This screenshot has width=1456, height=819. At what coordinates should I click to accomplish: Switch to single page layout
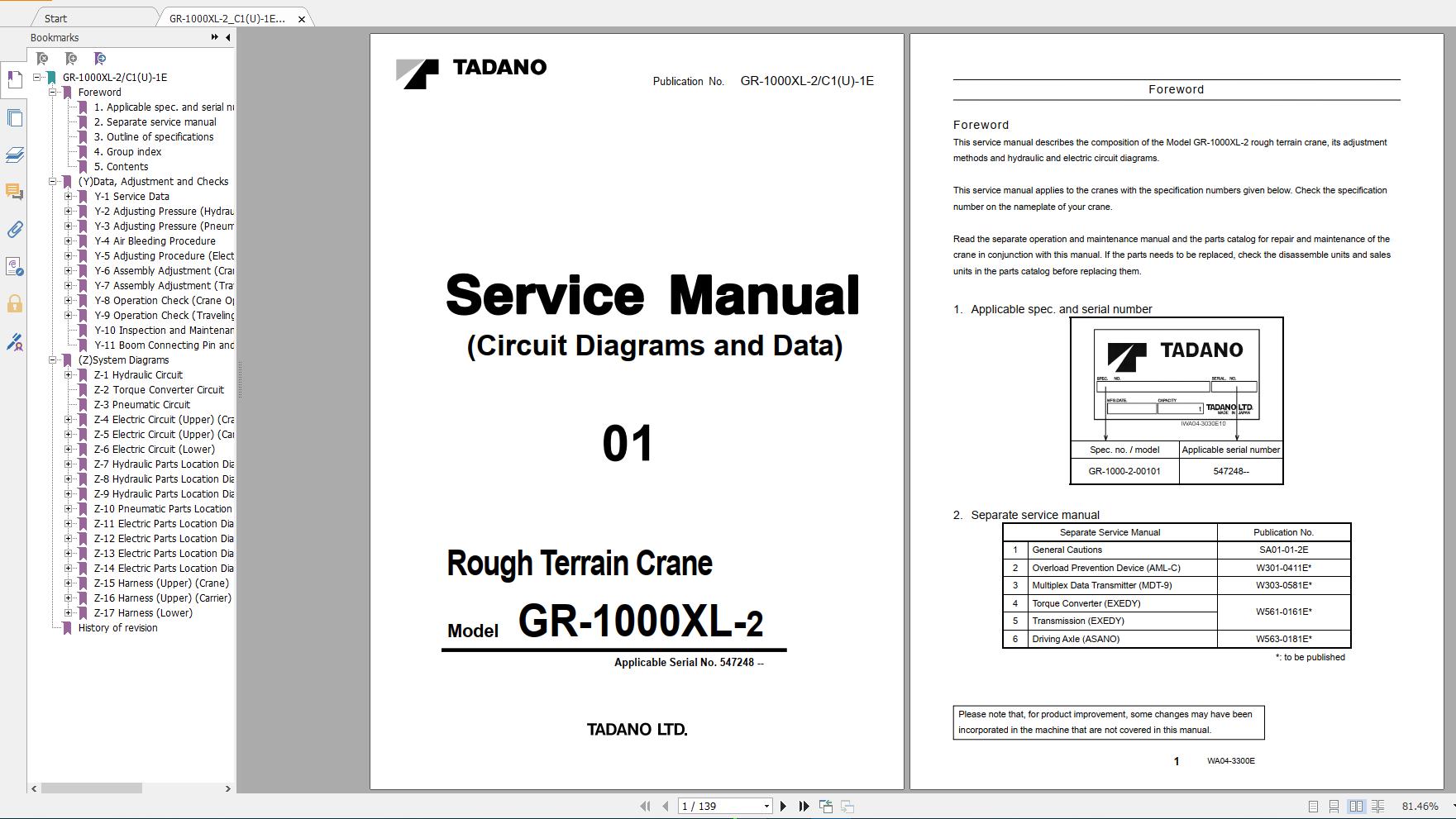tap(1313, 806)
